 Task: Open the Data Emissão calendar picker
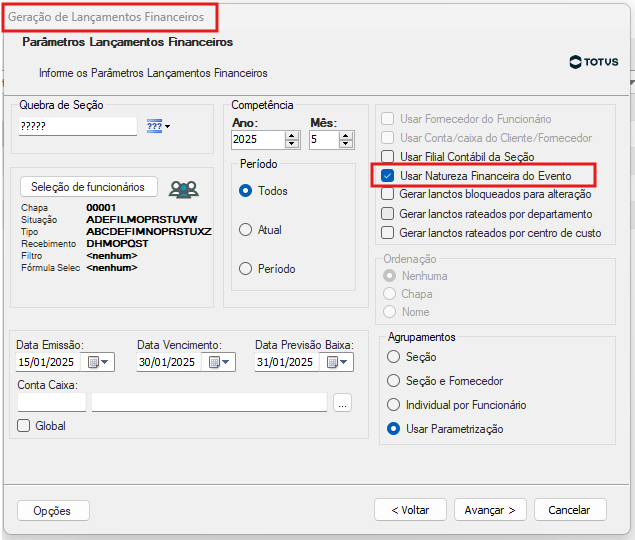pos(100,362)
